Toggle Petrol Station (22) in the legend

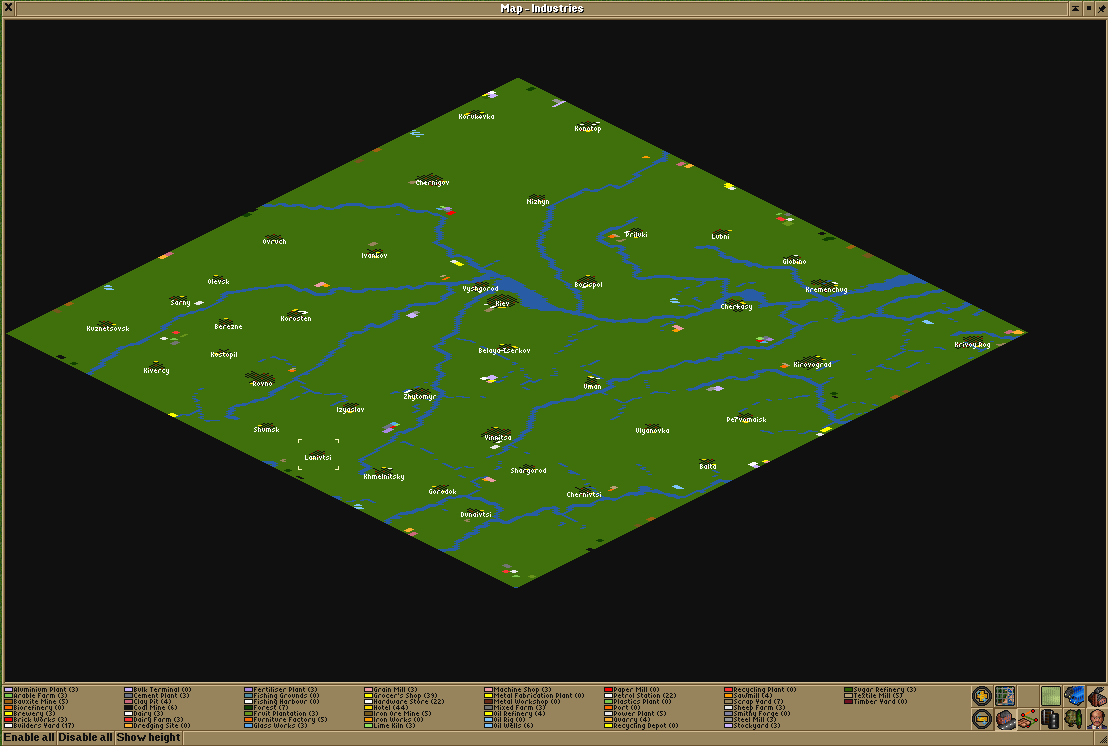tap(640, 696)
